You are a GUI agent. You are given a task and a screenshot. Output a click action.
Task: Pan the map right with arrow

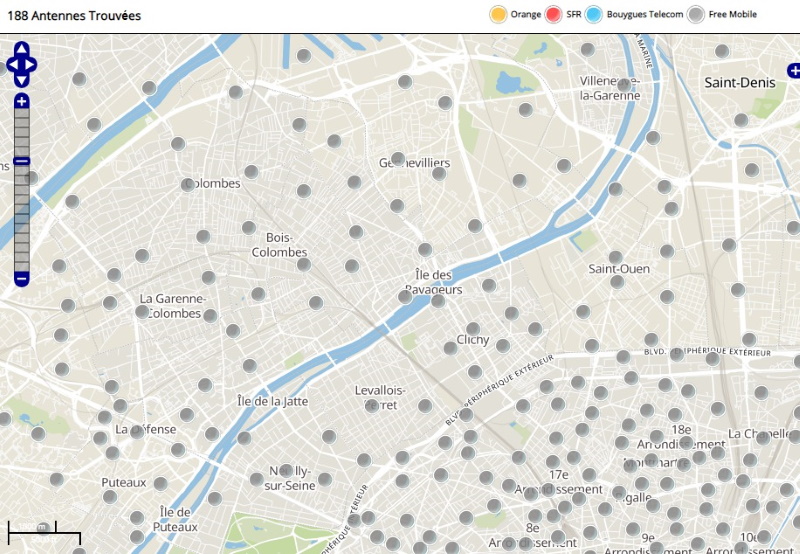33,65
